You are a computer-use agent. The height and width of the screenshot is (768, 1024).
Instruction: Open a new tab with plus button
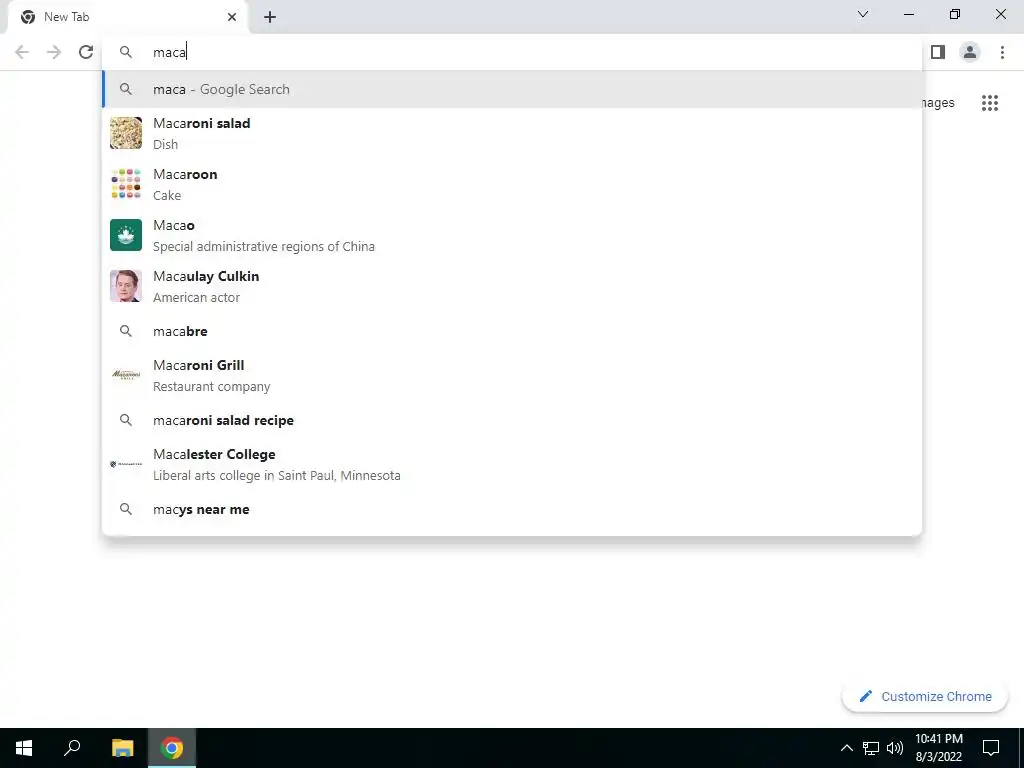point(270,17)
